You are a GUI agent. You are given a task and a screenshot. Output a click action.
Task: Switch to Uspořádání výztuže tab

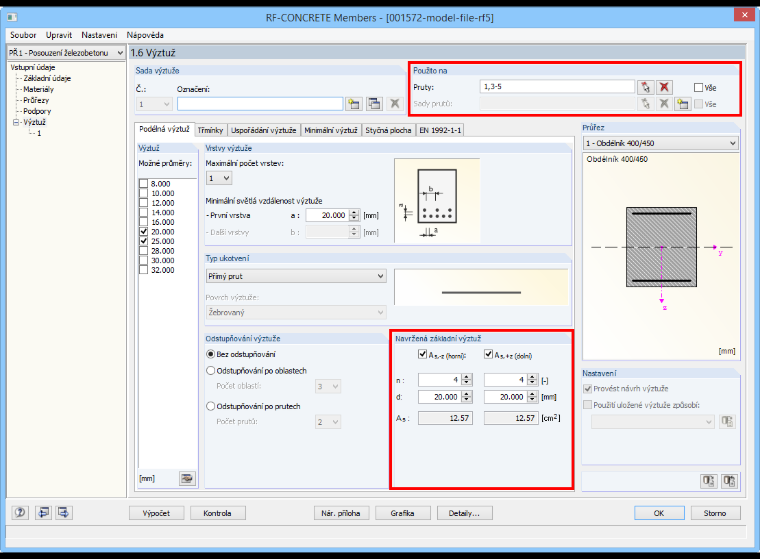coord(263,130)
